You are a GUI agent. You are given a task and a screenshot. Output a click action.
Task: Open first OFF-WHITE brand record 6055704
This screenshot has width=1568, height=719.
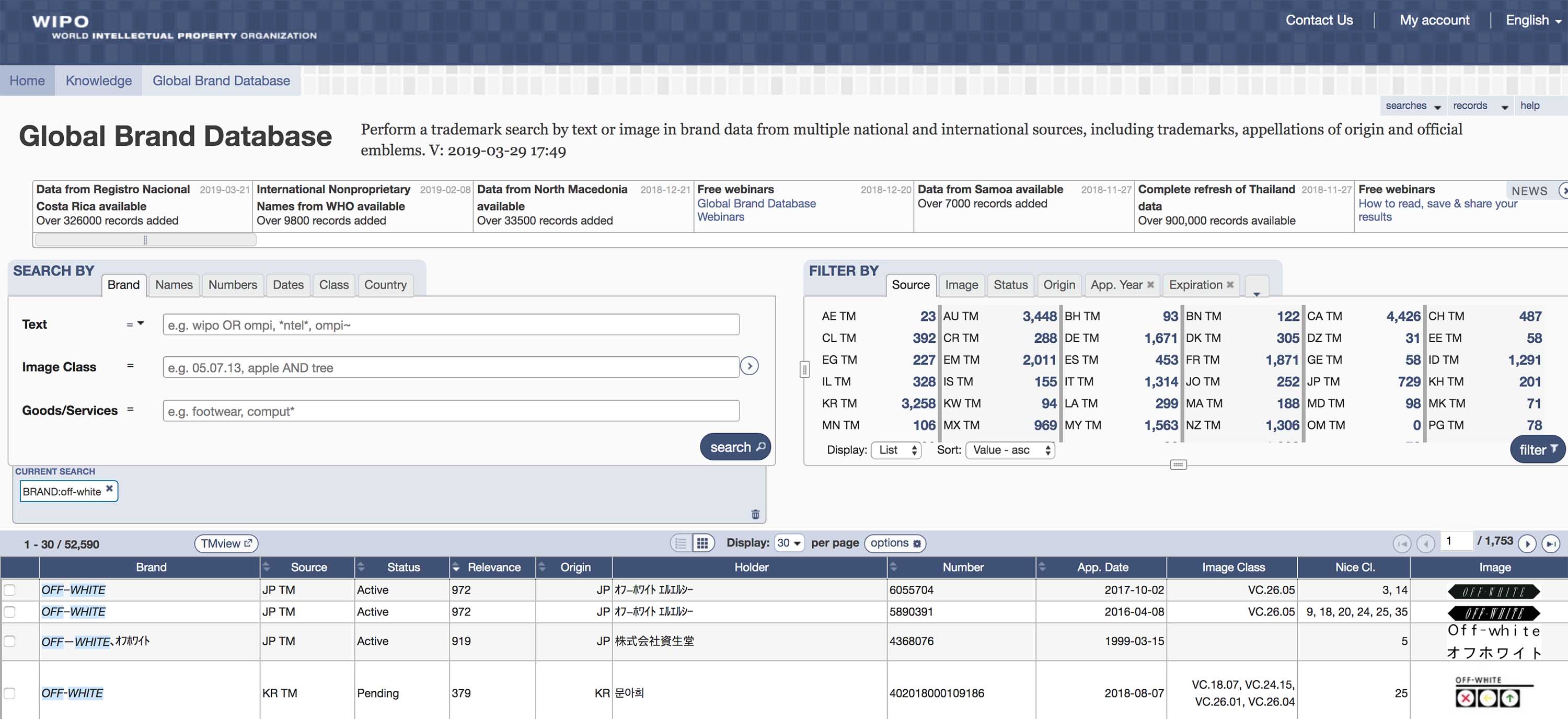point(73,589)
